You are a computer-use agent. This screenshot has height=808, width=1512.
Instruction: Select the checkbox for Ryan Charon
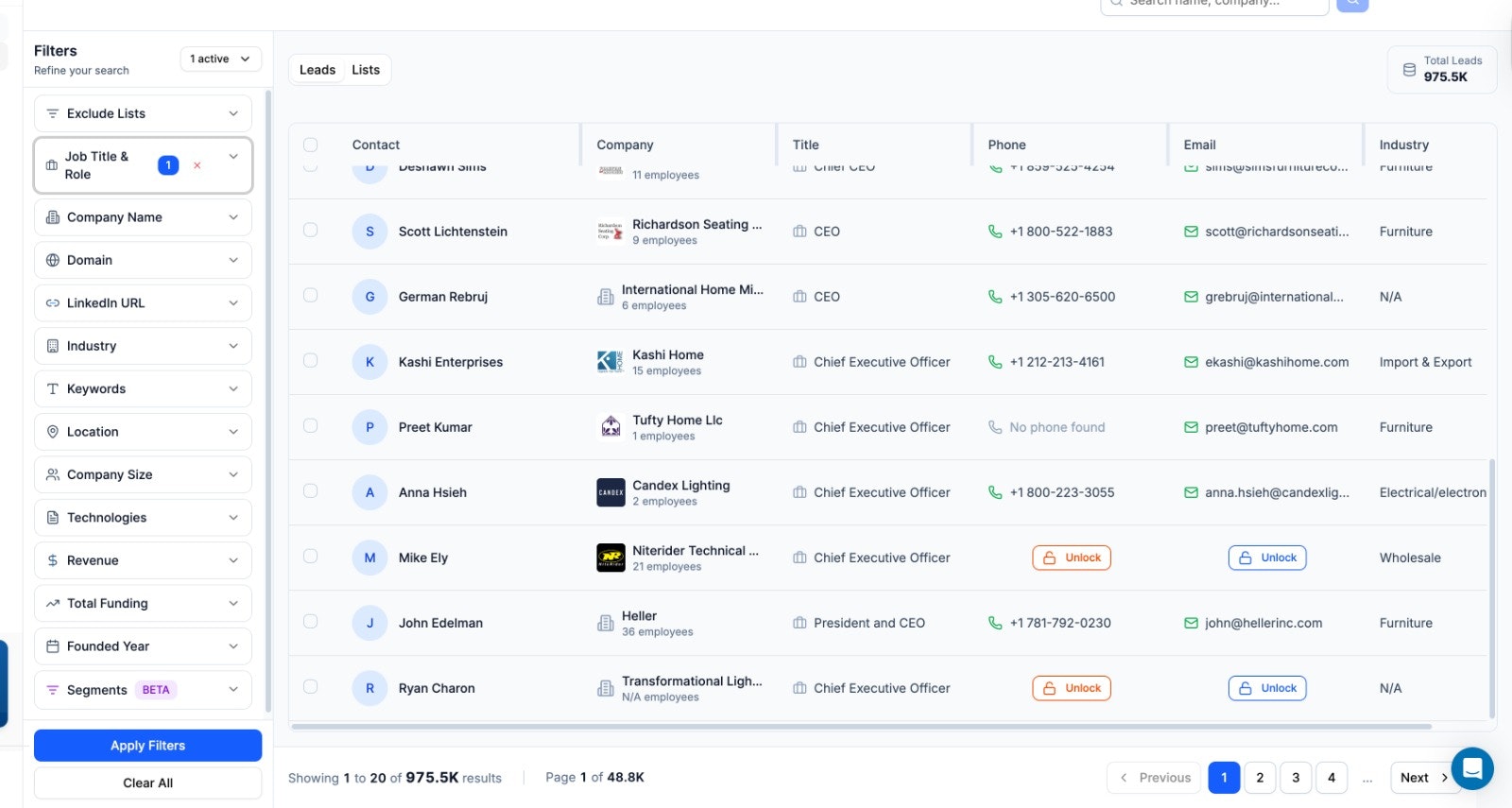pyautogui.click(x=310, y=686)
